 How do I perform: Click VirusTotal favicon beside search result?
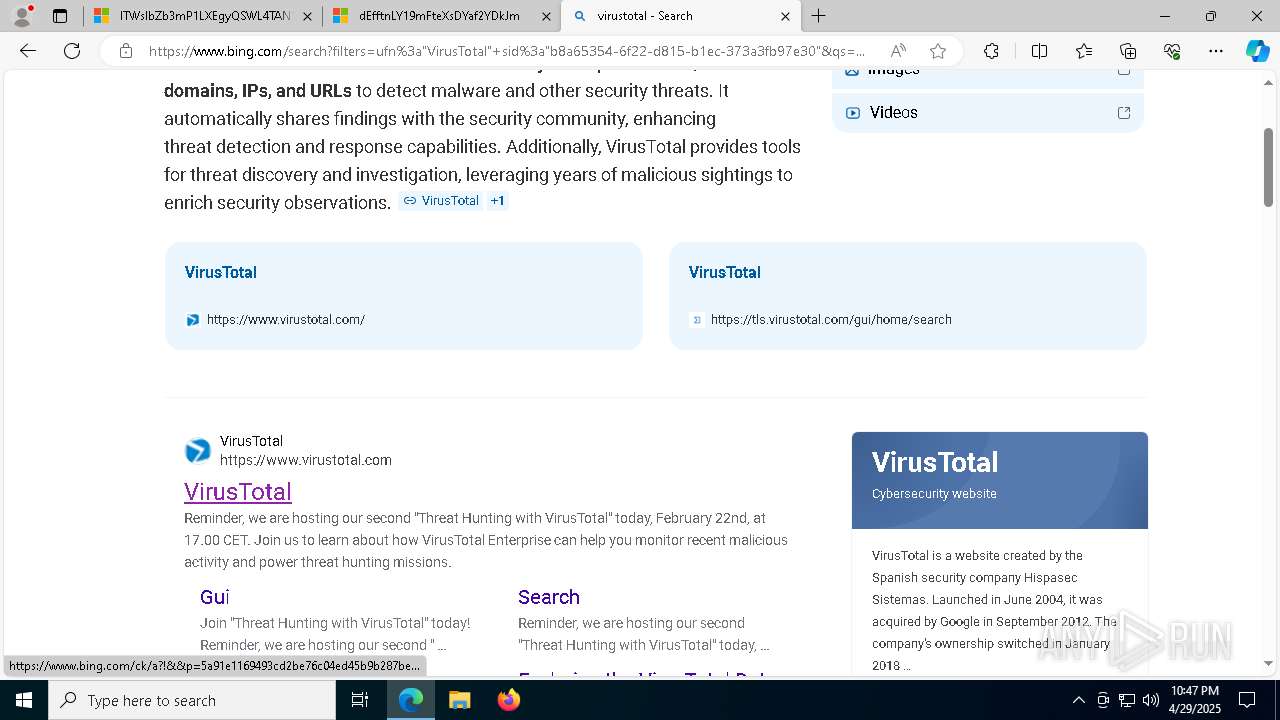[198, 451]
